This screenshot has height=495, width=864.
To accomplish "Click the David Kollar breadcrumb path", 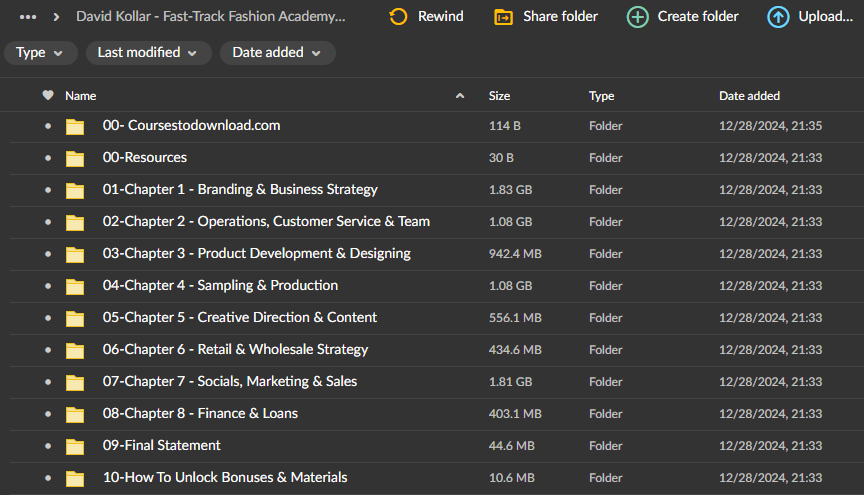I will (x=210, y=17).
